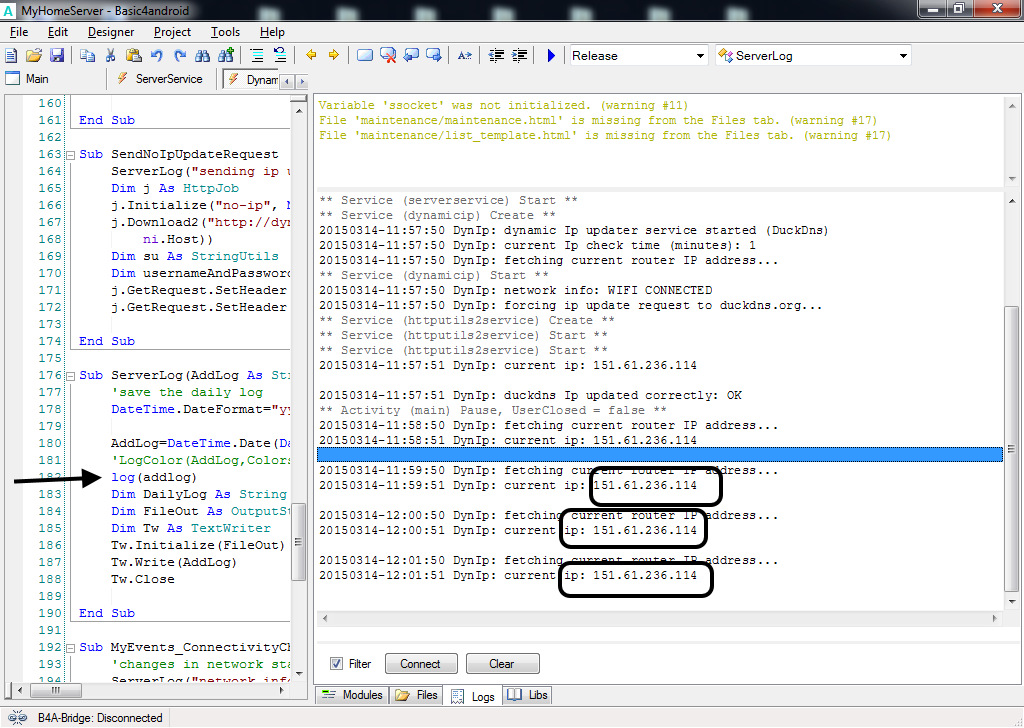The height and width of the screenshot is (728, 1024).
Task: Click the remove breakpoint icon with red X
Action: (388, 56)
